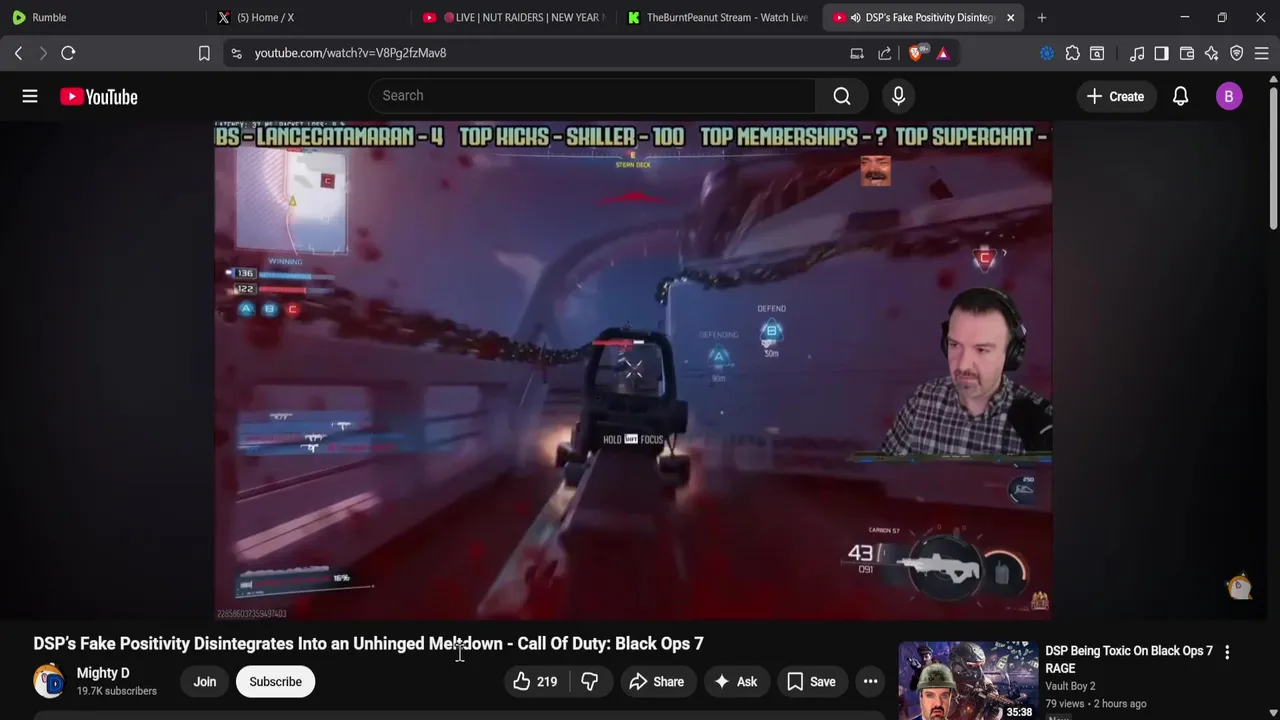Open a new browser tab
Screen dimensions: 1280x720
pyautogui.click(x=1042, y=17)
